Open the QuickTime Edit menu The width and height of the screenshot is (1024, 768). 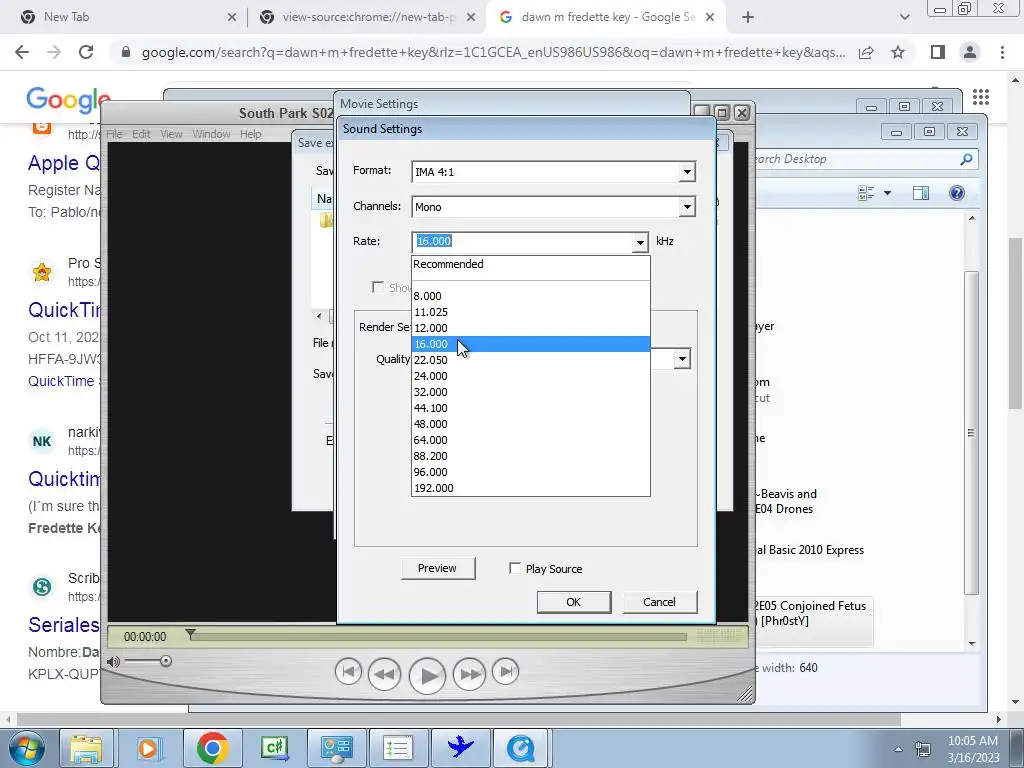(x=141, y=134)
